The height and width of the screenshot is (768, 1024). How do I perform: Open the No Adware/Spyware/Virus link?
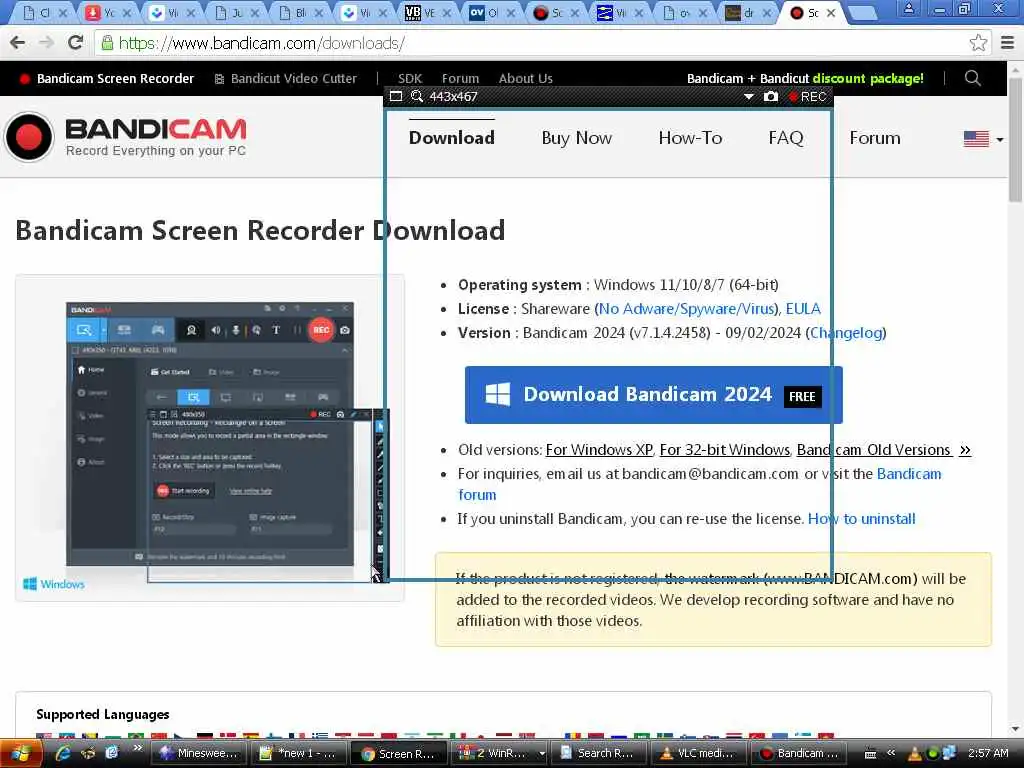(687, 308)
